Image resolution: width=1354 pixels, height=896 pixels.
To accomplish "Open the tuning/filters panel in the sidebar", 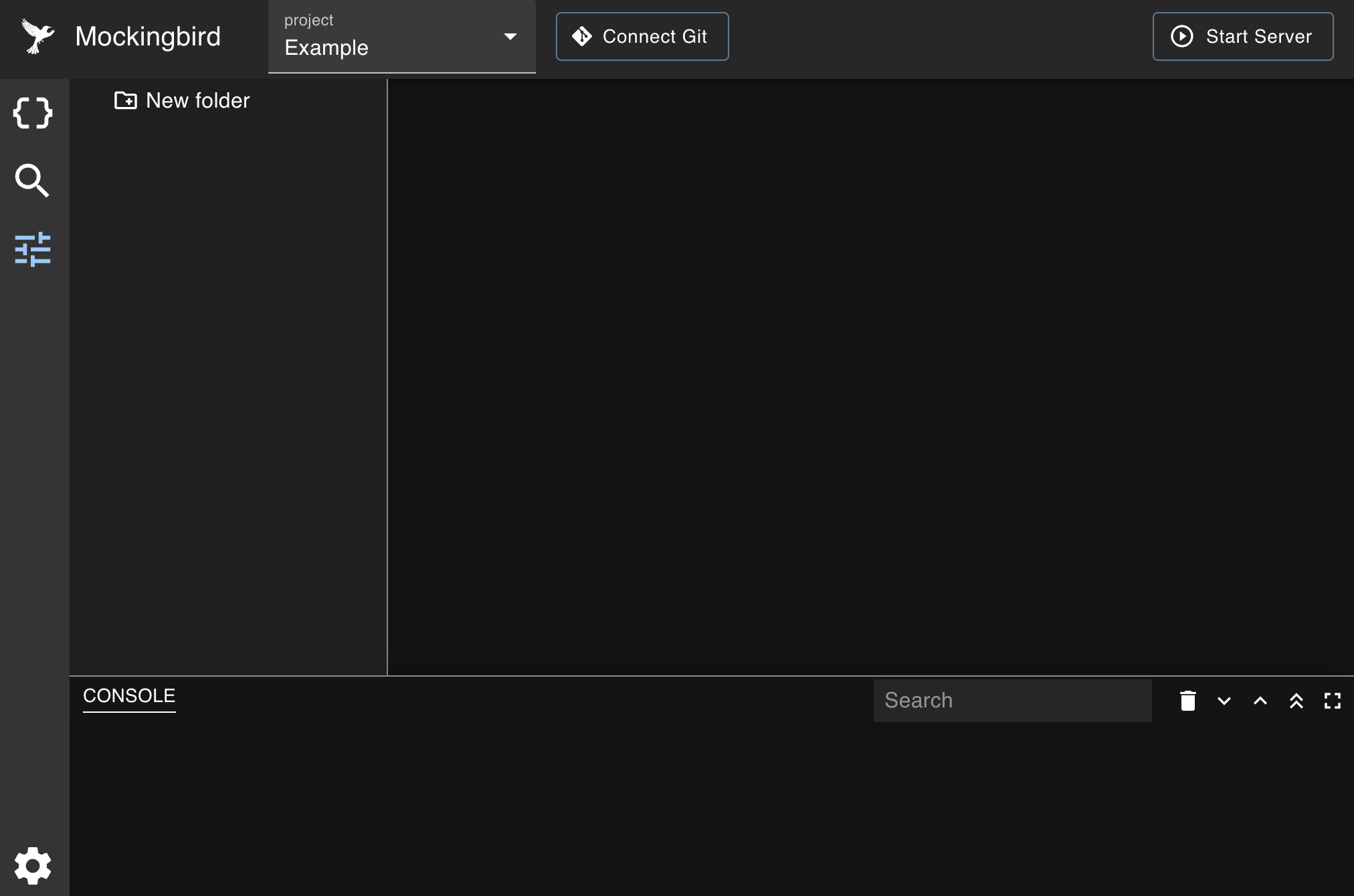I will (32, 249).
